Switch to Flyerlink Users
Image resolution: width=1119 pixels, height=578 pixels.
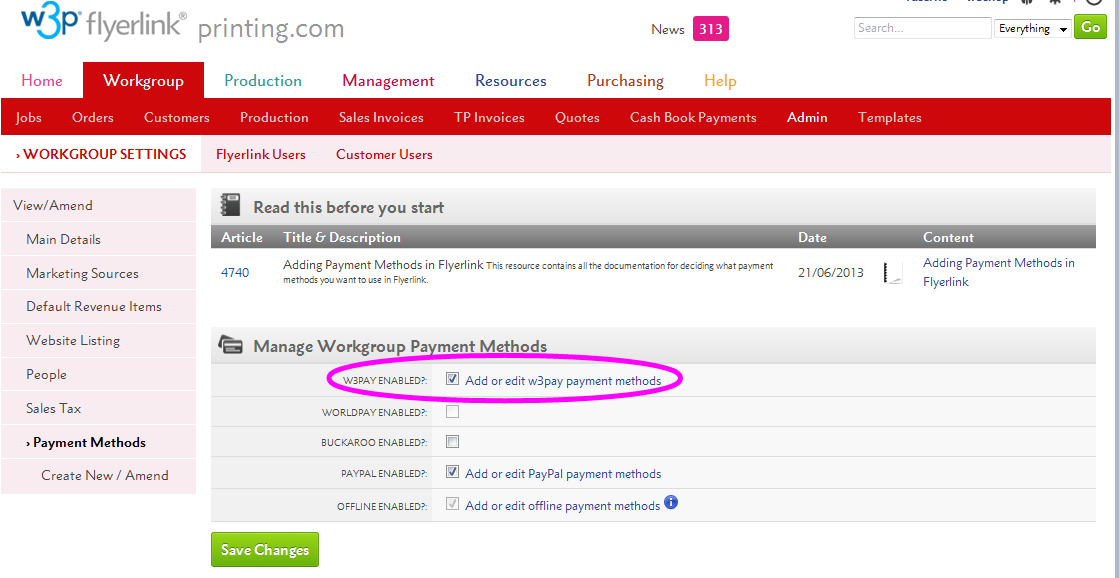click(260, 154)
